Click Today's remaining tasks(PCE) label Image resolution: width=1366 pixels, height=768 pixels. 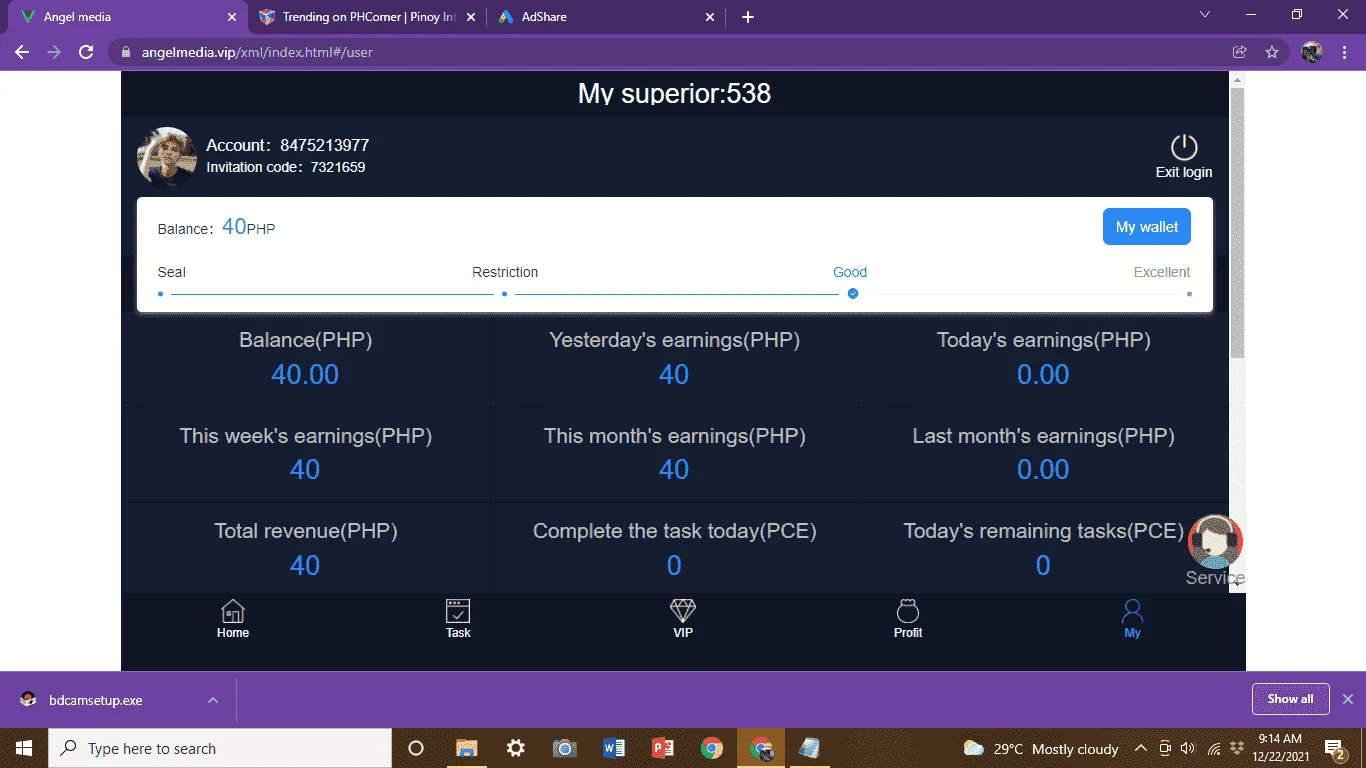1043,531
